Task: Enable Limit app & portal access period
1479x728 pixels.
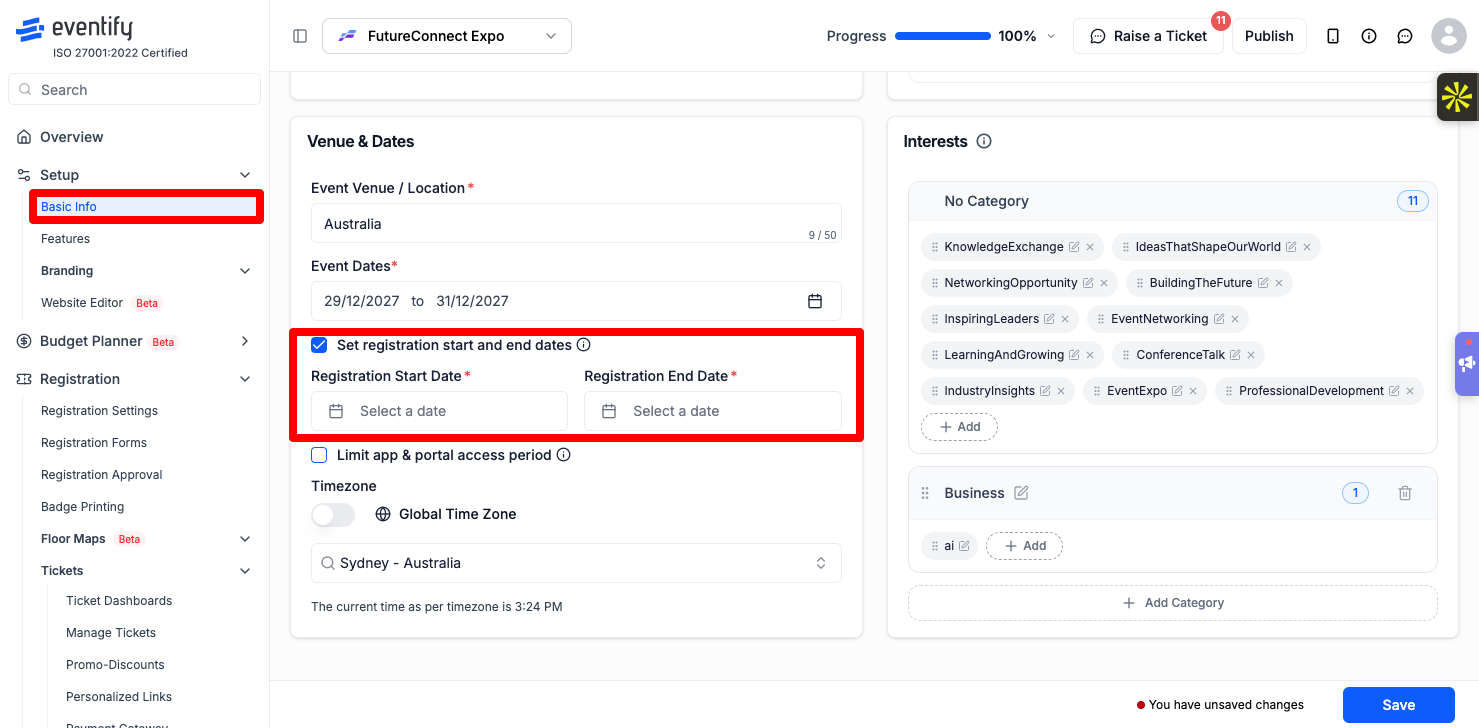Action: tap(319, 455)
